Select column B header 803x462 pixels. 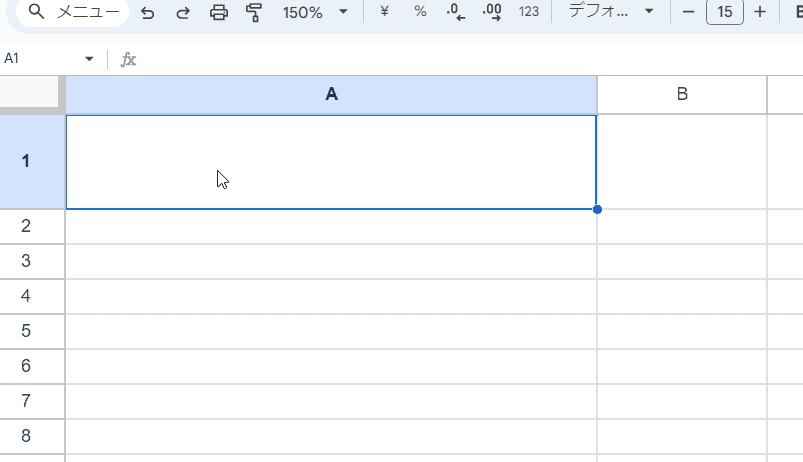point(682,95)
